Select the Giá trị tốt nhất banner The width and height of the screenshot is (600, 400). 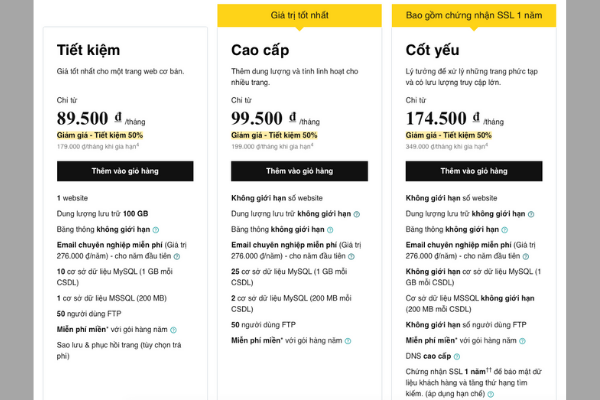[299, 16]
